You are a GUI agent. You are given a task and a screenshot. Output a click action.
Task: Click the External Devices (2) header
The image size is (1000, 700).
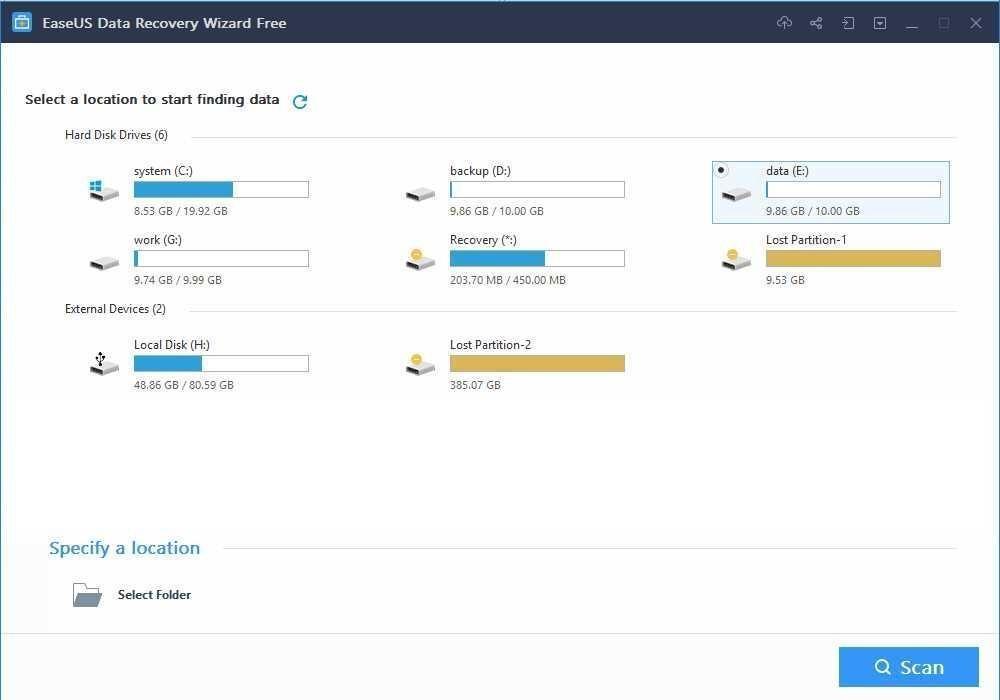coord(115,309)
